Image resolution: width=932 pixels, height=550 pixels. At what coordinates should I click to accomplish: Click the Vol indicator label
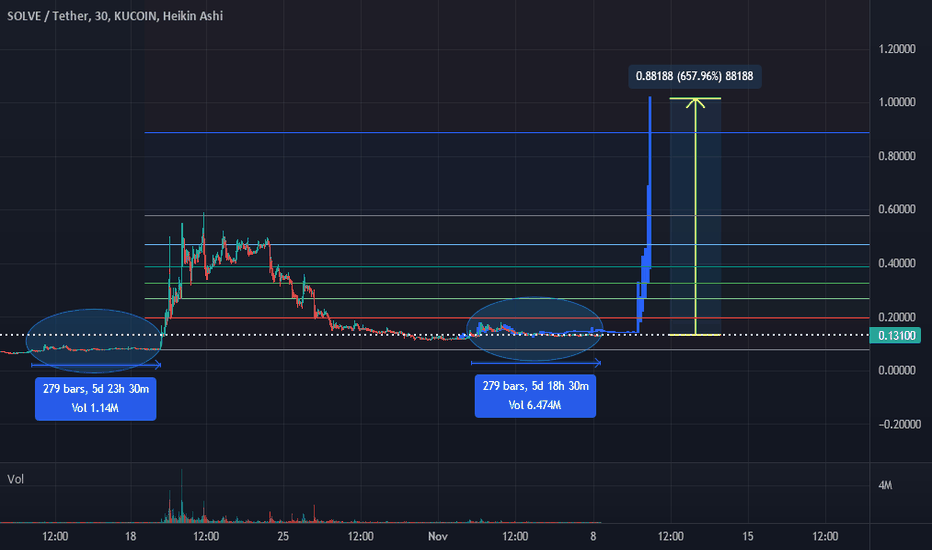click(x=15, y=479)
